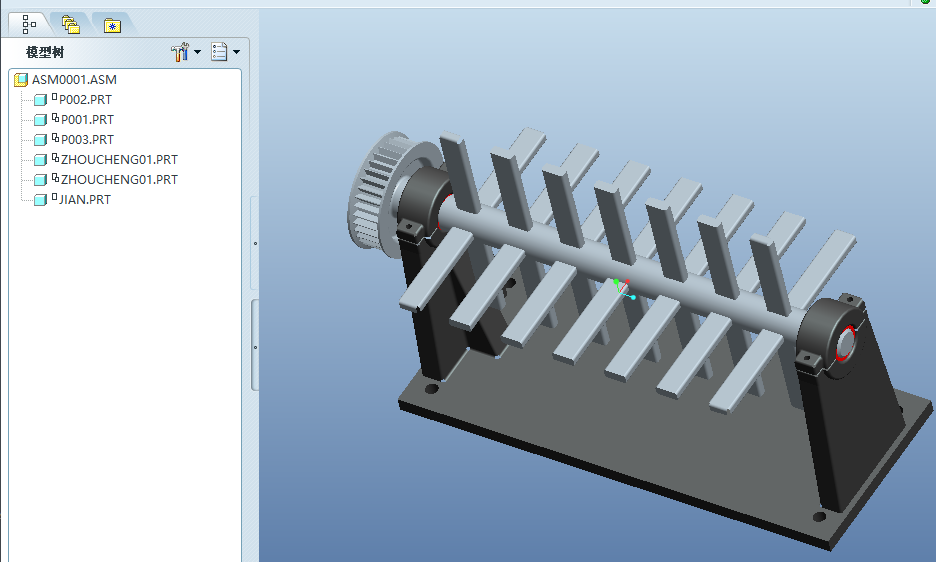Open the model tree Show list icon
This screenshot has height=562, width=936.
219,52
